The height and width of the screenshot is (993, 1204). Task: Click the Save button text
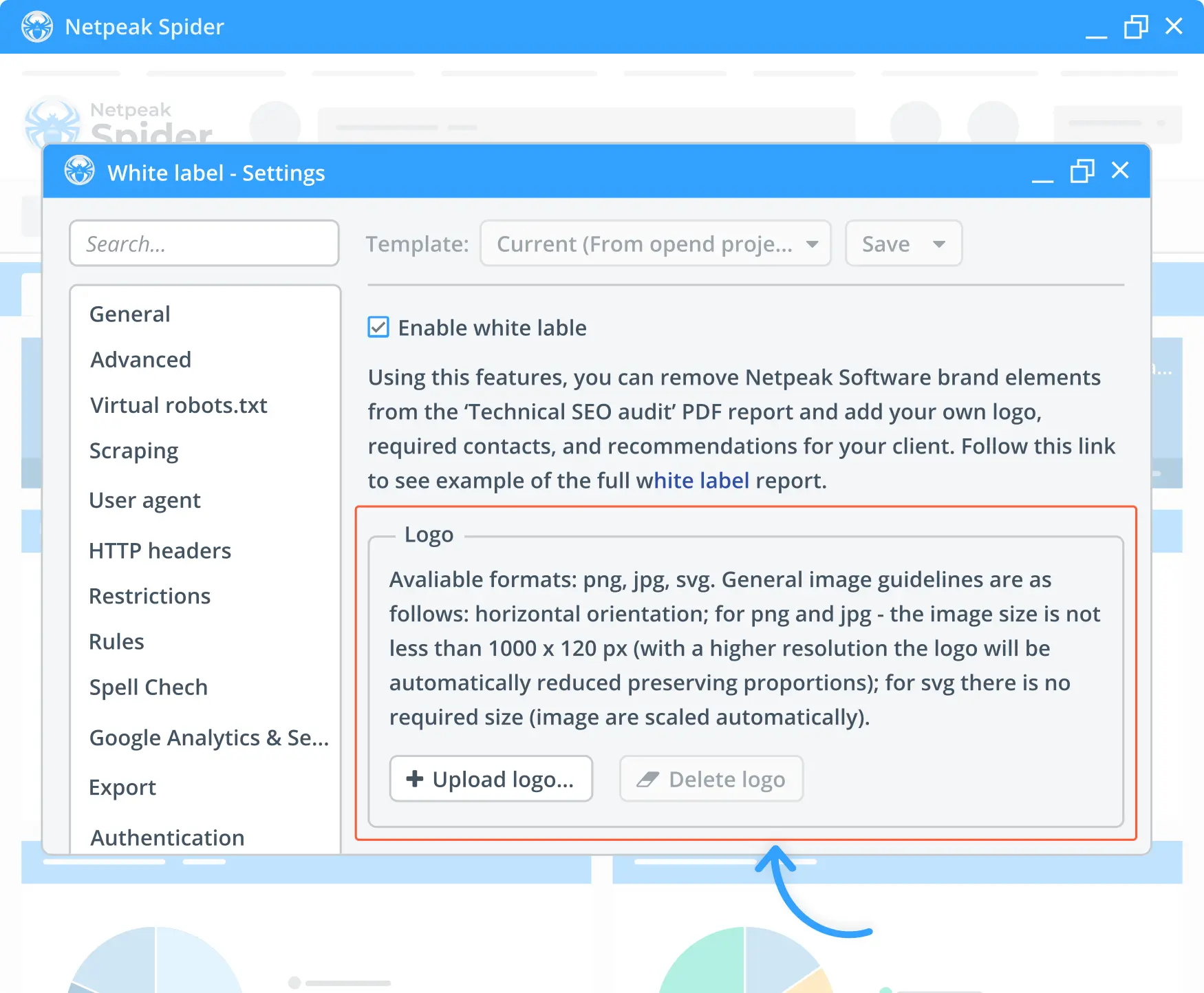tap(885, 244)
